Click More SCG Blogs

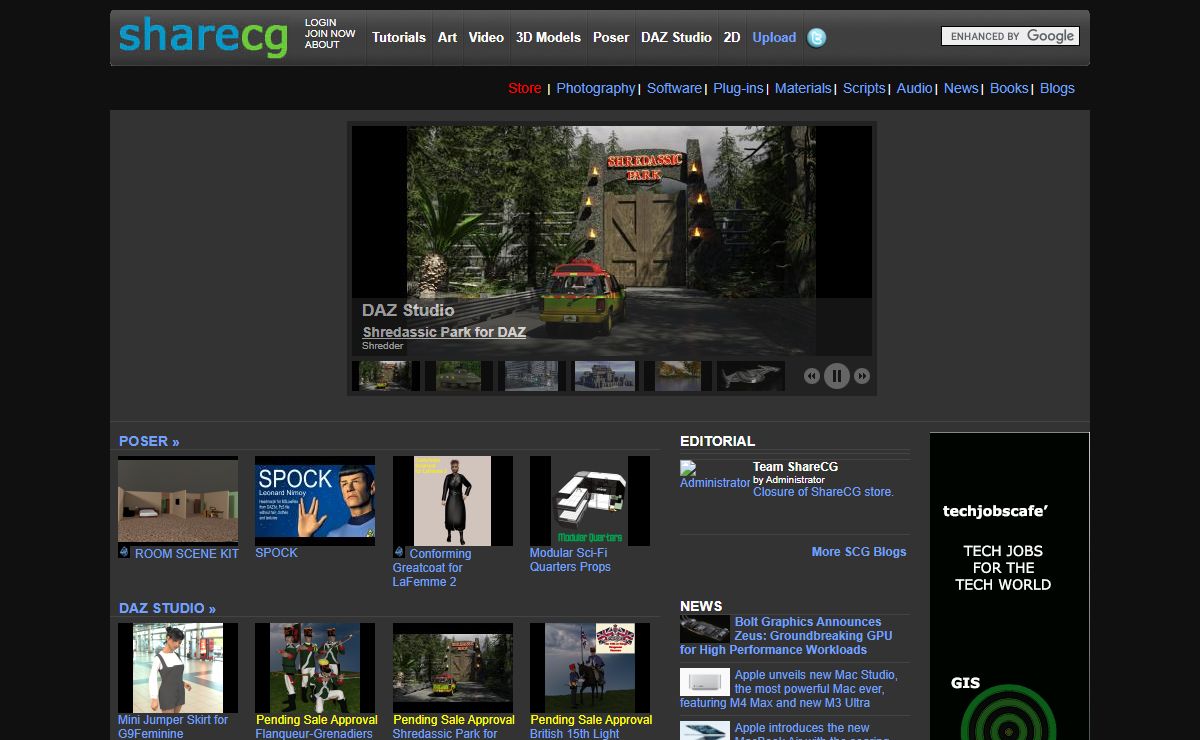coord(859,552)
